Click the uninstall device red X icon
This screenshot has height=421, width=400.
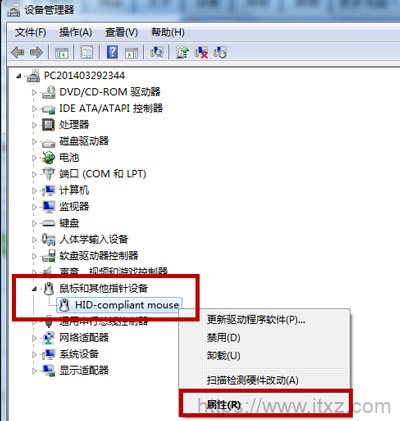pyautogui.click(x=201, y=52)
